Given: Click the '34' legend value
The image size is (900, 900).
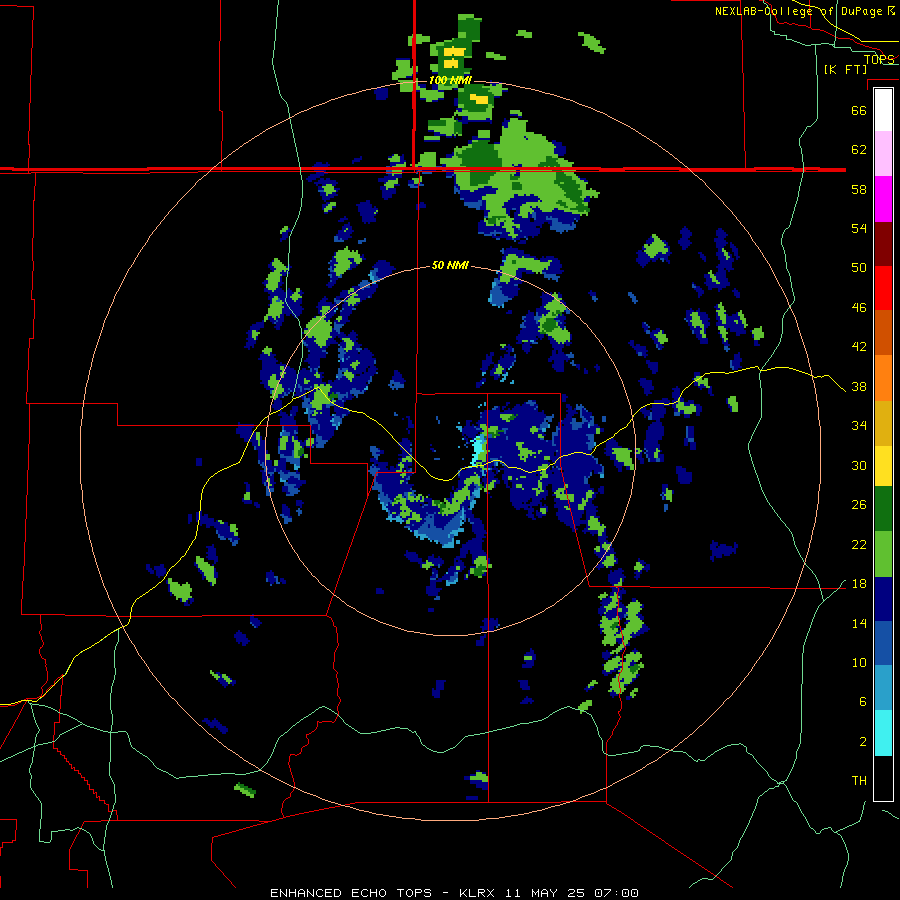Looking at the screenshot, I should (859, 426).
